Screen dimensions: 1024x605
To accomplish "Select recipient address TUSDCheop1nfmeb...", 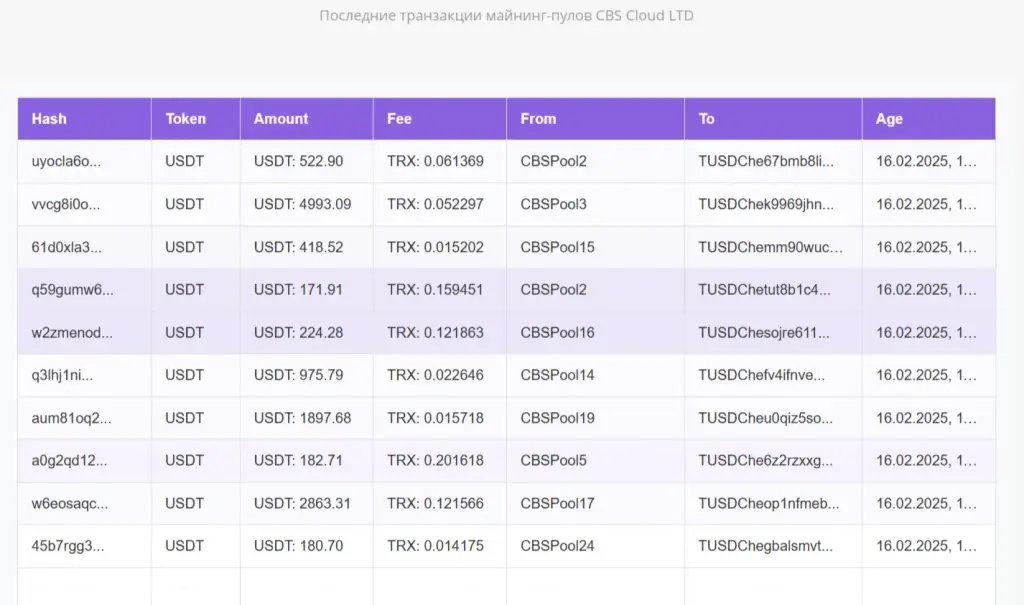I will point(769,504).
